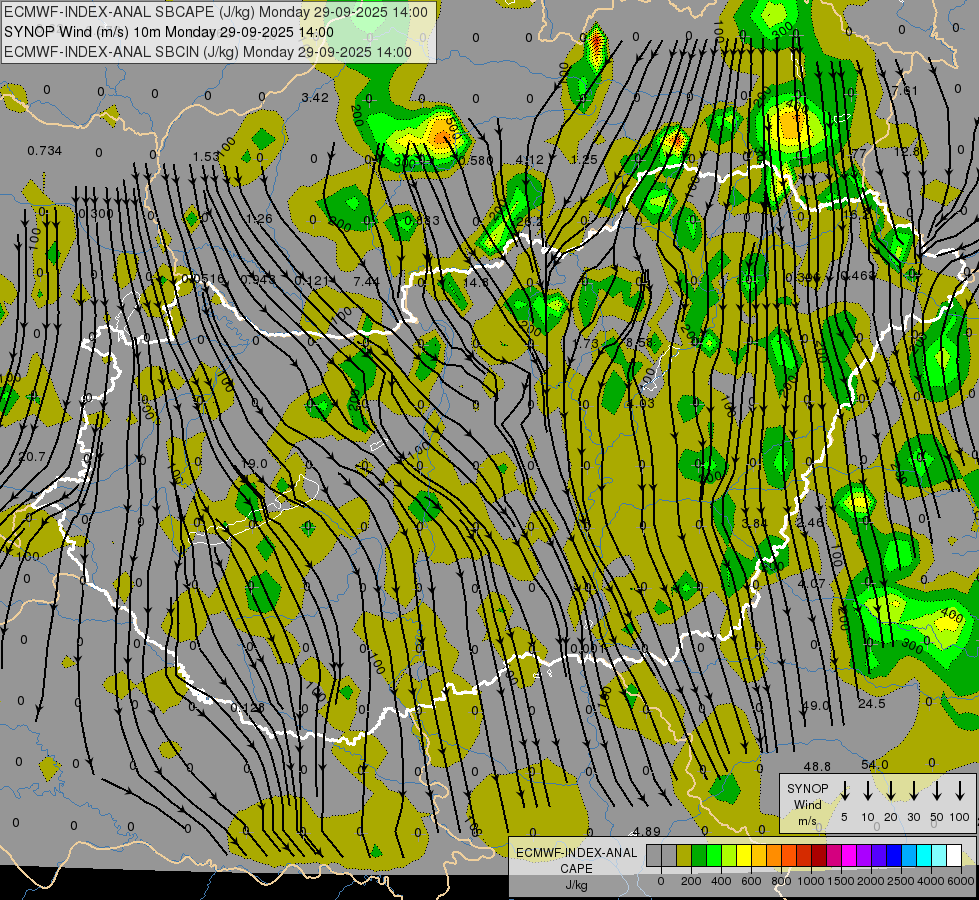The height and width of the screenshot is (900, 979).
Task: Click the ECMWF-INDEX-ANAL SBCAPE header line
Action: click(217, 13)
